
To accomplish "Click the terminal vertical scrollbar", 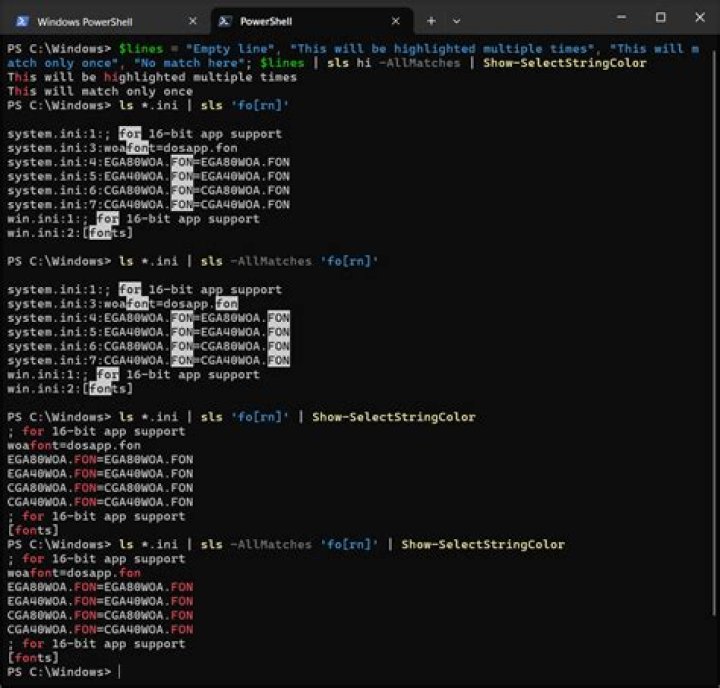I will click(x=714, y=331).
